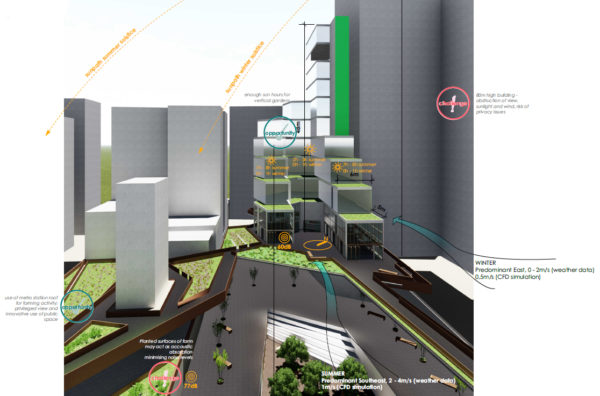This screenshot has height=396, width=600.
Task: Click the orange arrowhead ending the summer sunpath
Action: click(47, 133)
